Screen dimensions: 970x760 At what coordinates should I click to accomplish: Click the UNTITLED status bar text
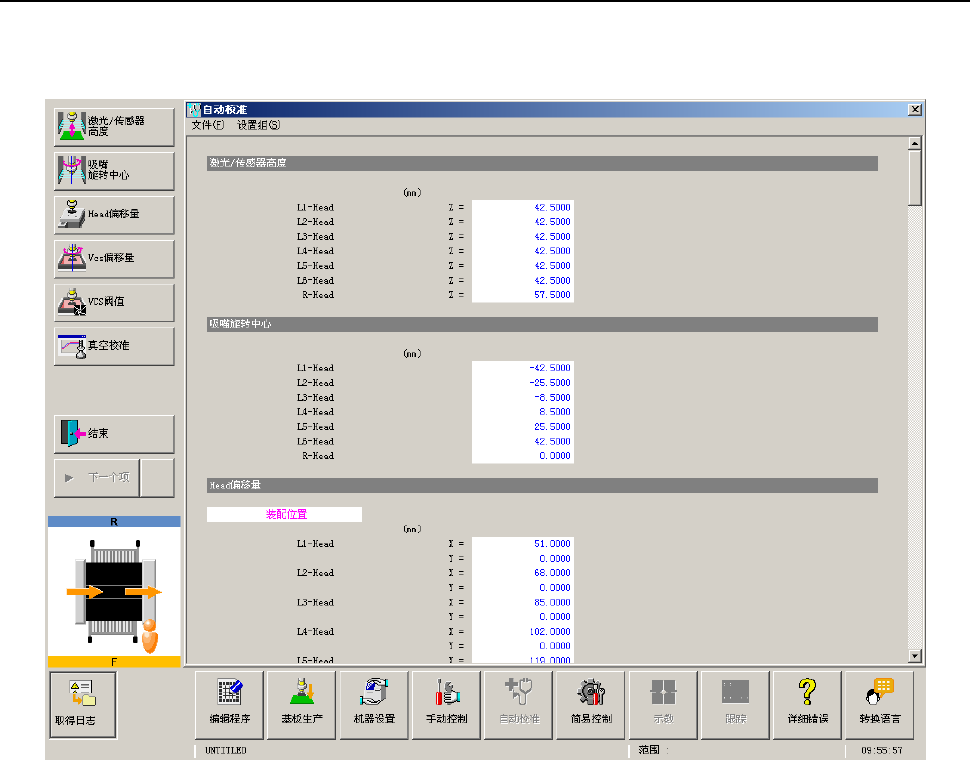226,750
